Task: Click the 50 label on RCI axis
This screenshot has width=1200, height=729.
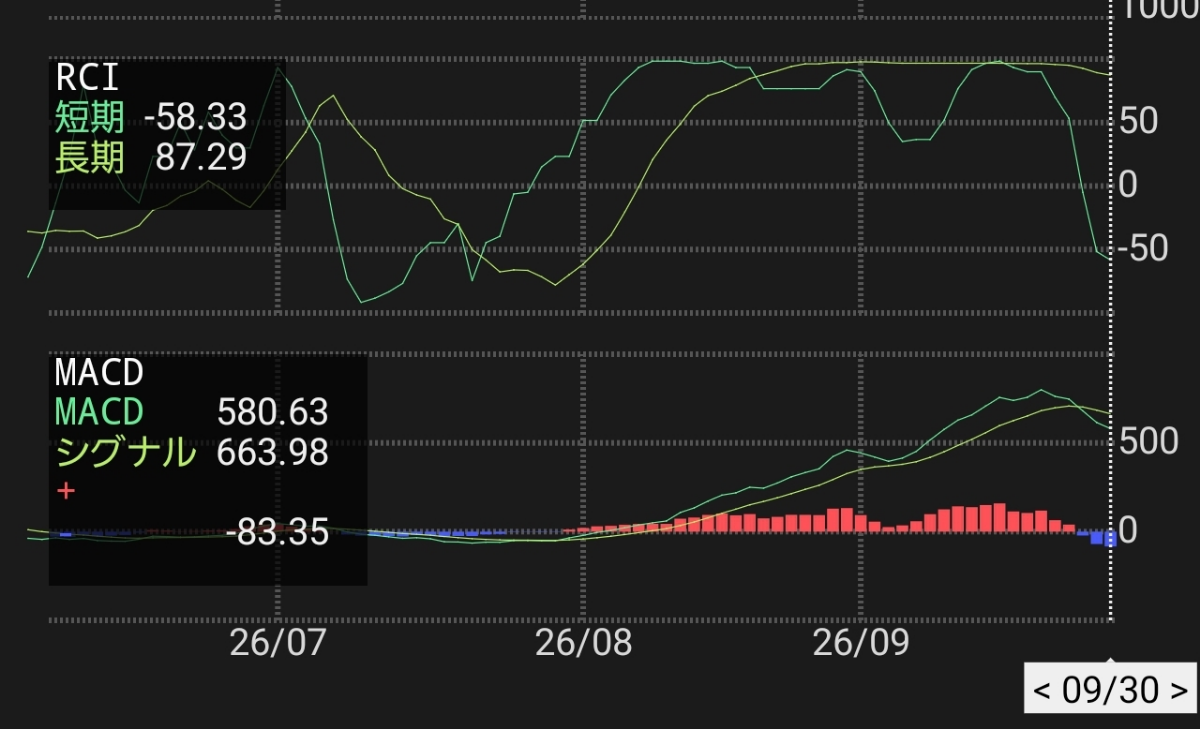Action: [1140, 121]
